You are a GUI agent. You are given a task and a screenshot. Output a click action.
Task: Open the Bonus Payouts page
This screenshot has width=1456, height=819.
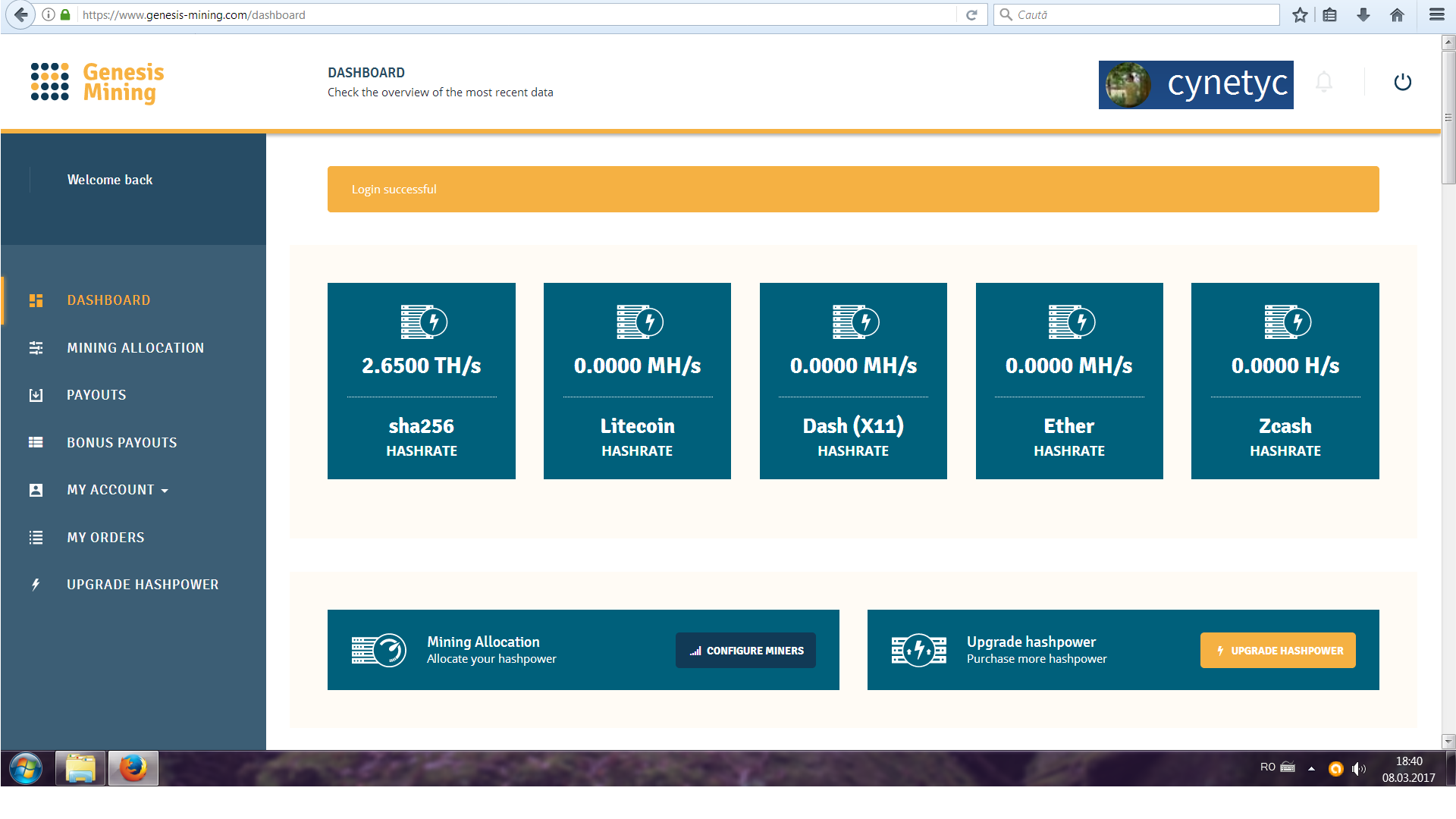[x=121, y=443]
